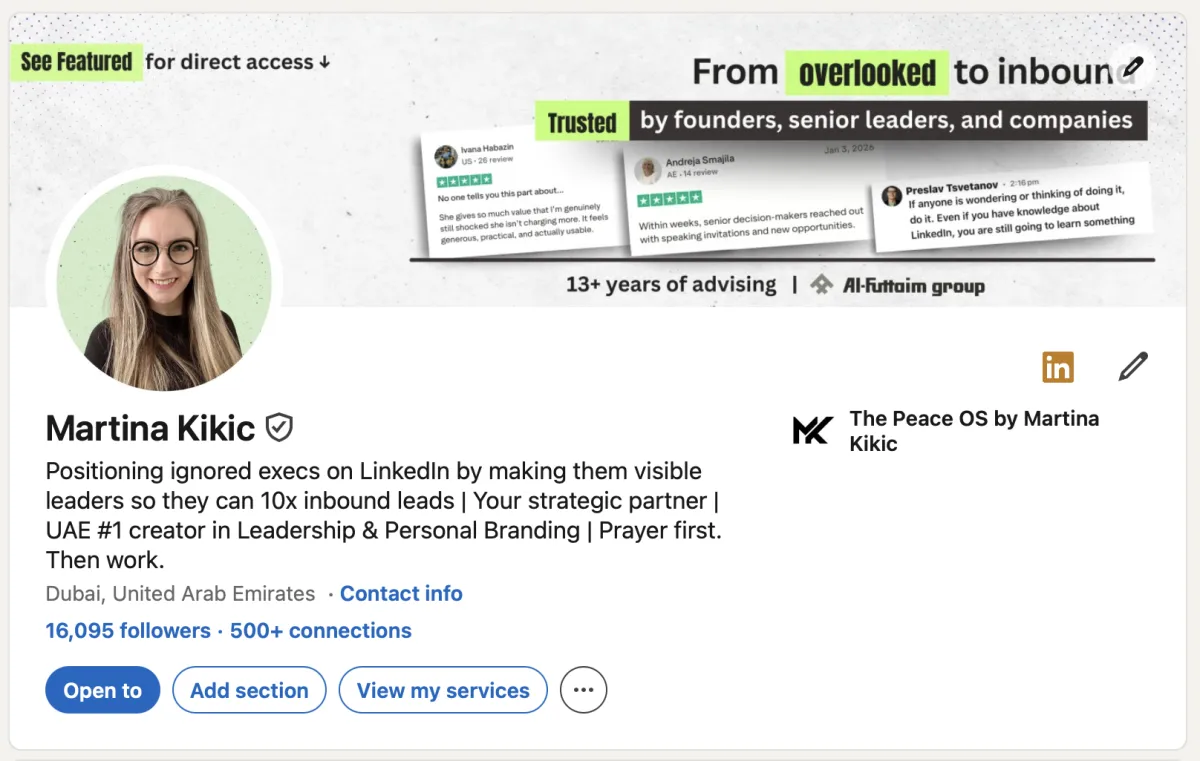
Task: Click the View my services button
Action: [x=443, y=690]
